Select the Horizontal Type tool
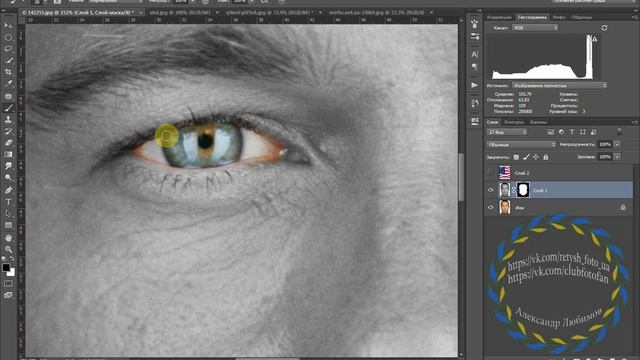Image resolution: width=640 pixels, height=360 pixels. coord(8,202)
